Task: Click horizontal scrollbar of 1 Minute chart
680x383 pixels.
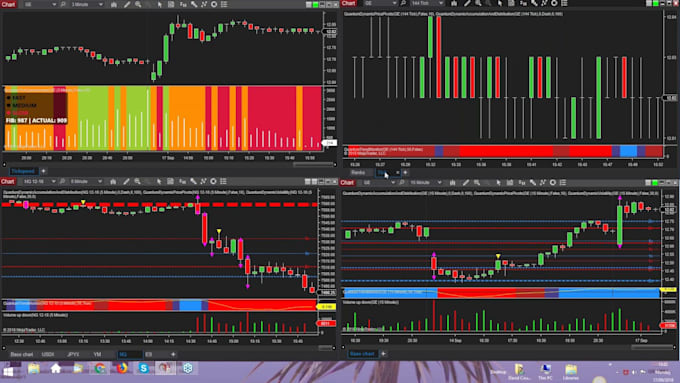Action: tap(314, 165)
